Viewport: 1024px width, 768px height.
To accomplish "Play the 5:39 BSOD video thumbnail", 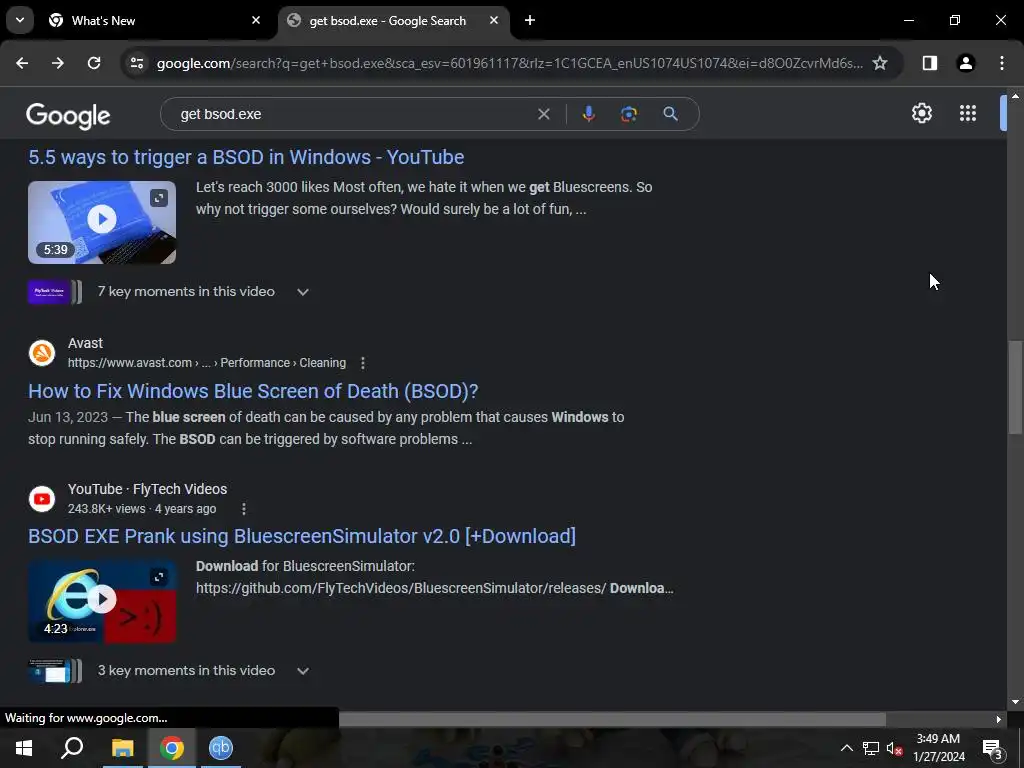I will (x=102, y=223).
